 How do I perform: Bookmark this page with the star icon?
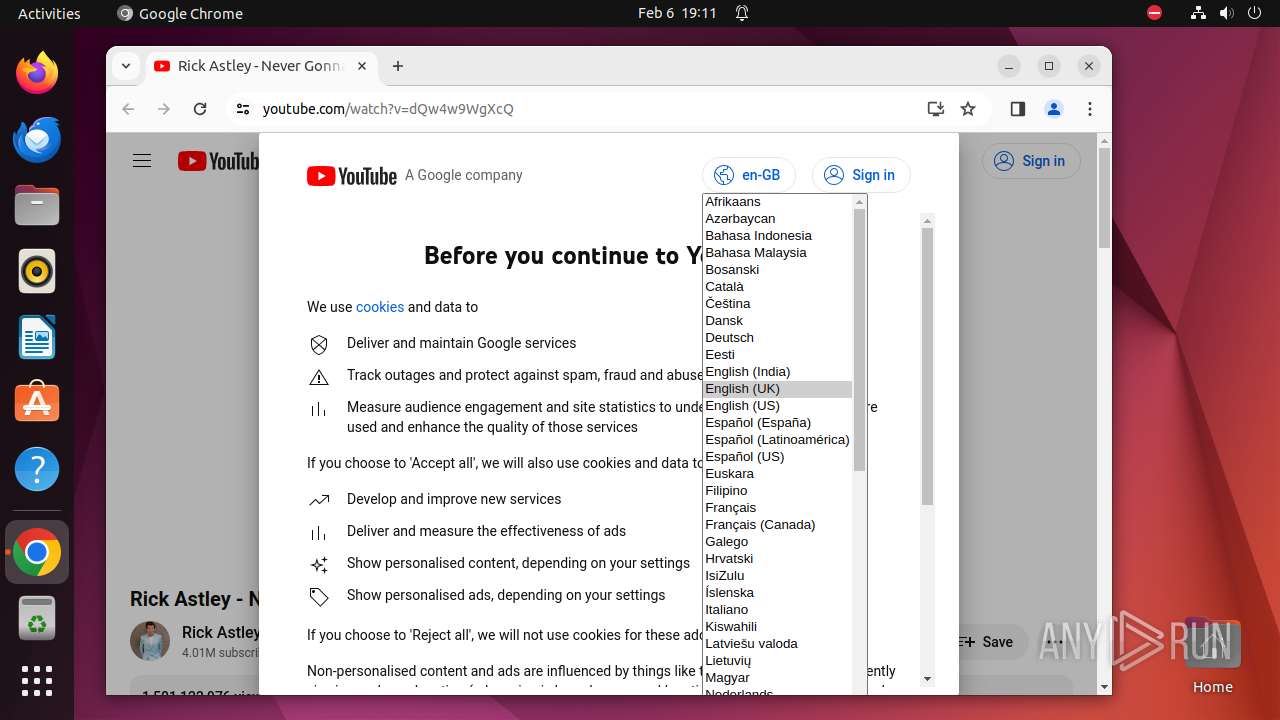point(968,109)
